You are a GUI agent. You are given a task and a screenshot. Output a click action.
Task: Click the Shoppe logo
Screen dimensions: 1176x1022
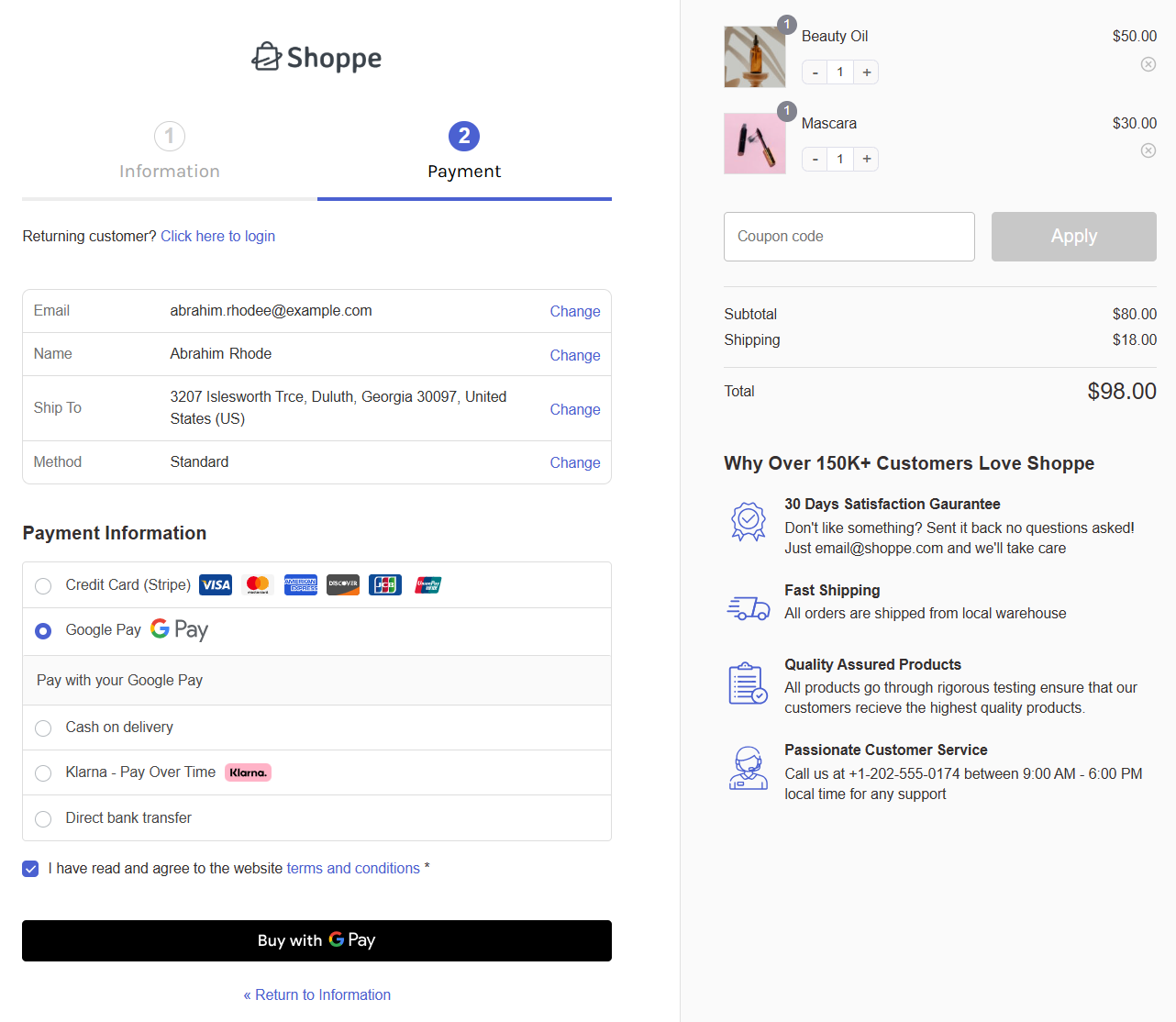(316, 57)
